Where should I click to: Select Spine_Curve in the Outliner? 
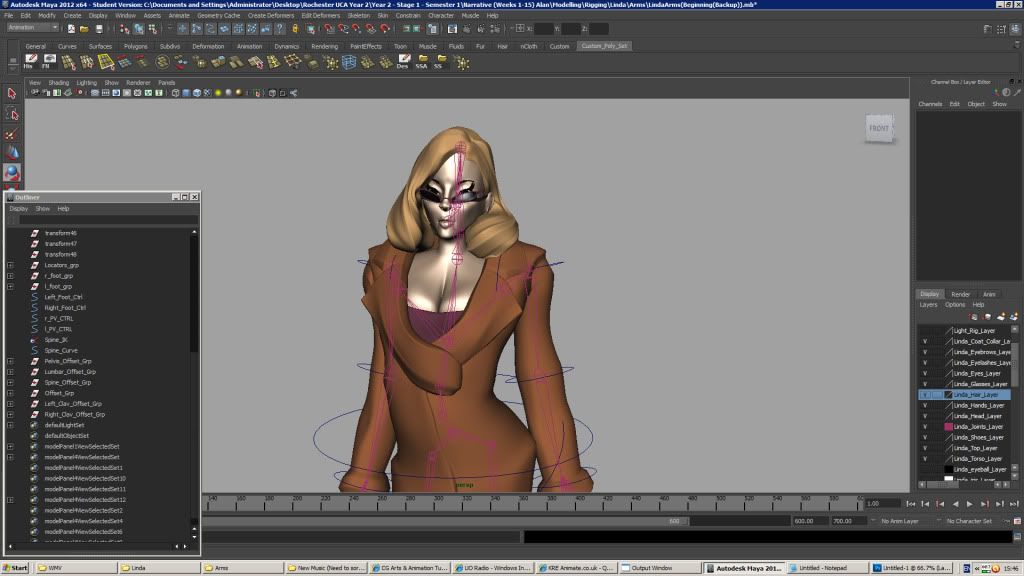[61, 350]
